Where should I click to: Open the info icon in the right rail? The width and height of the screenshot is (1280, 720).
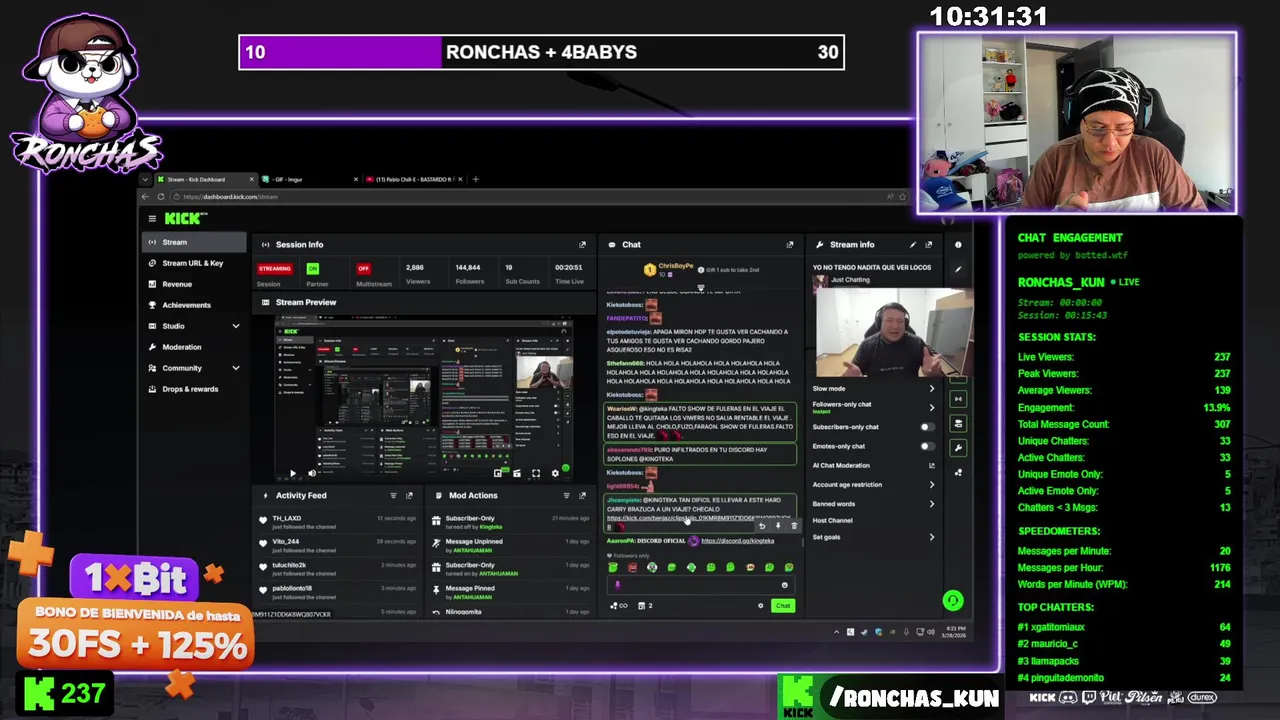[958, 244]
